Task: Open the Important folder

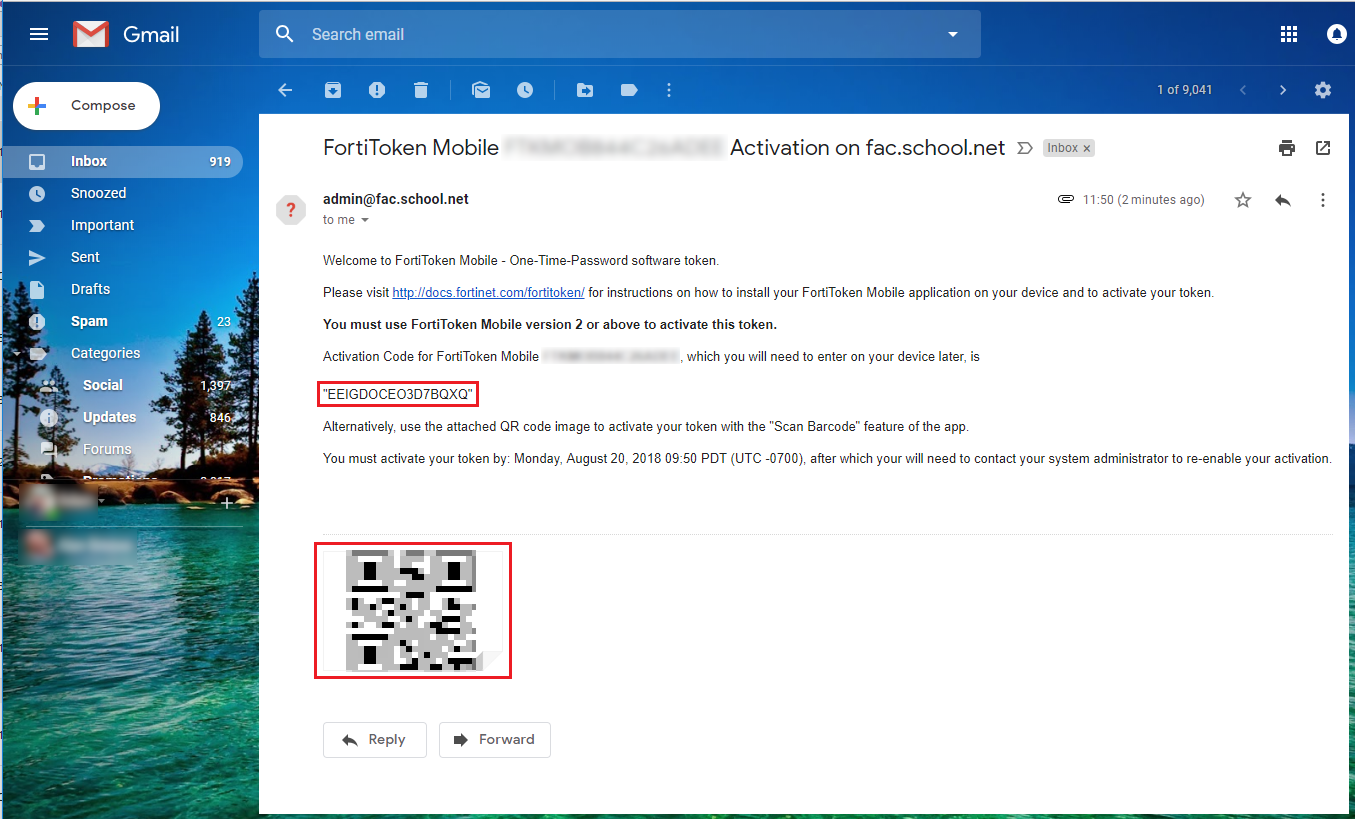Action: [x=122, y=225]
